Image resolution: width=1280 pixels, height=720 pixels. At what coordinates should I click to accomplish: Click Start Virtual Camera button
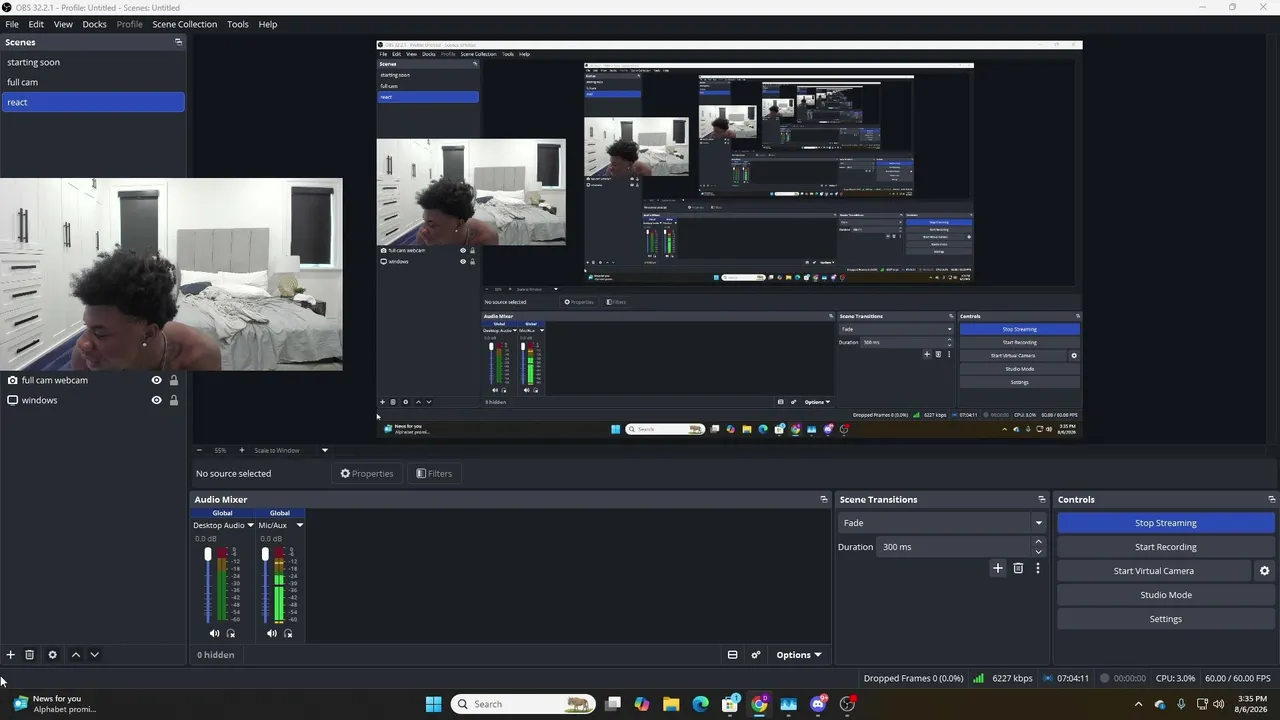(x=1153, y=571)
